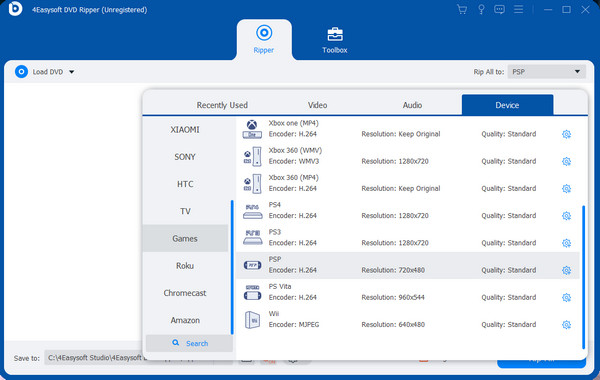Choose SONY device category
Screen dimensions: 600x380
185,157
